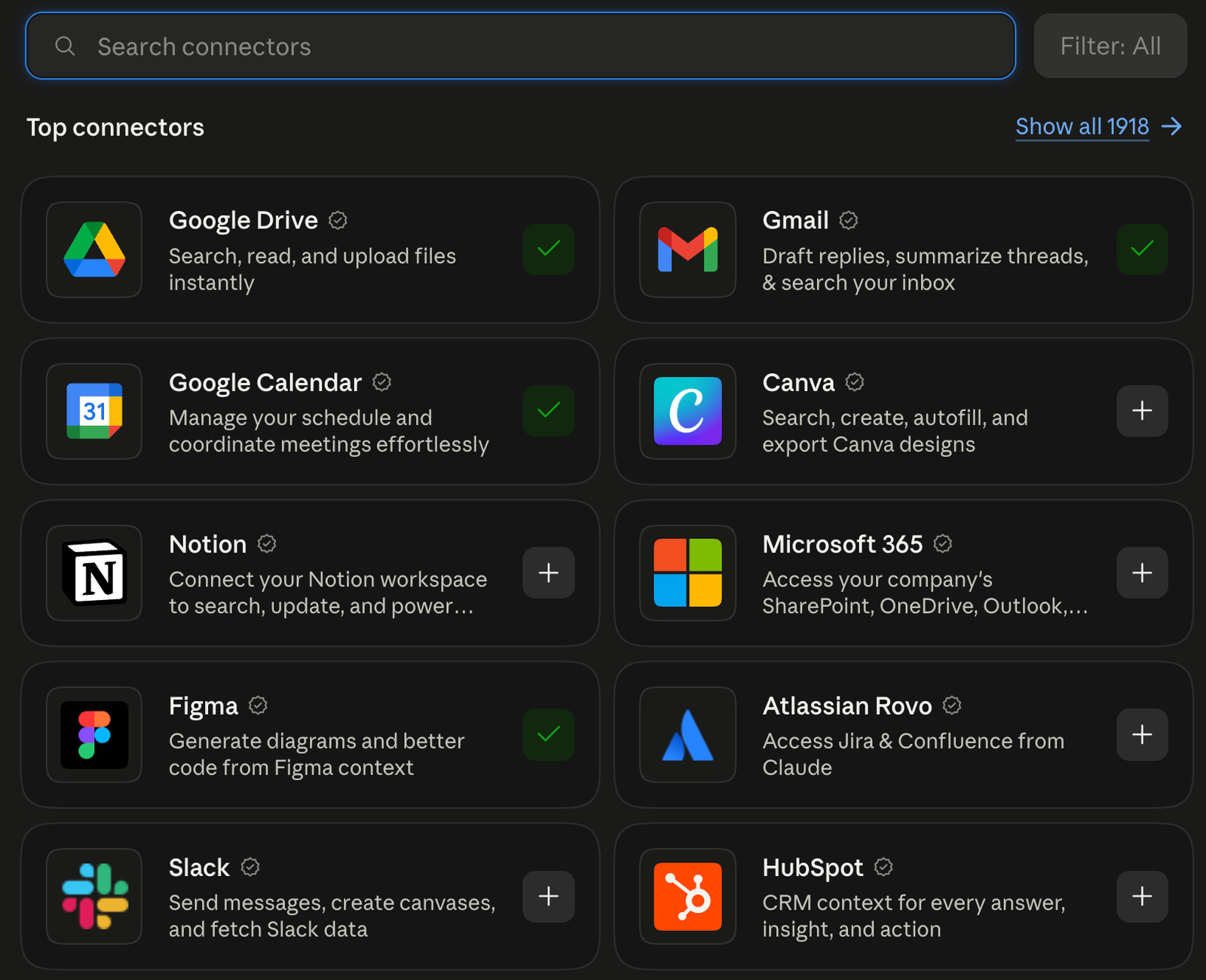Image resolution: width=1206 pixels, height=980 pixels.
Task: Open the Google Calendar logo icon
Action: click(x=94, y=412)
